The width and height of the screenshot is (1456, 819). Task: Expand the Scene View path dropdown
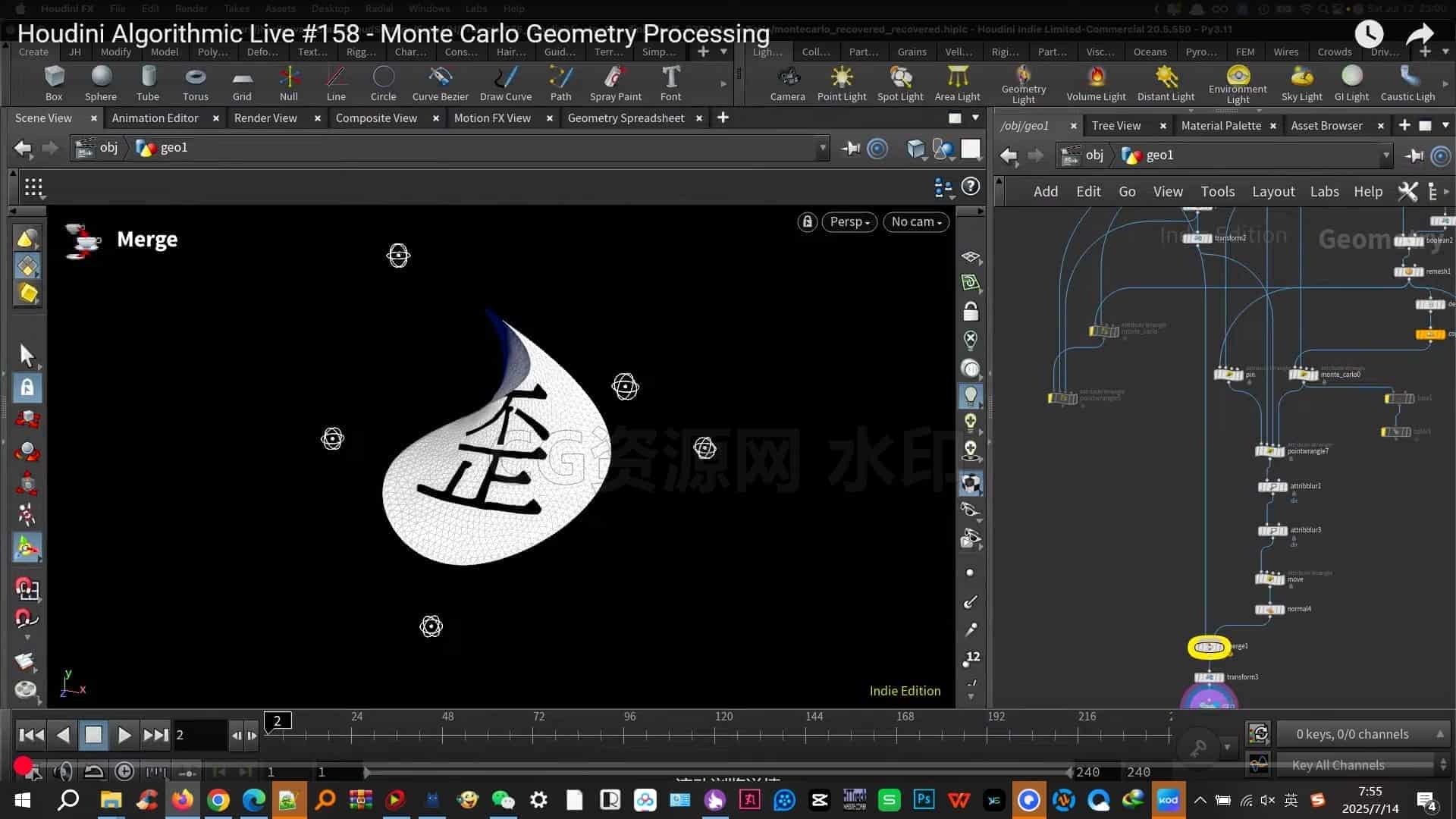[822, 148]
